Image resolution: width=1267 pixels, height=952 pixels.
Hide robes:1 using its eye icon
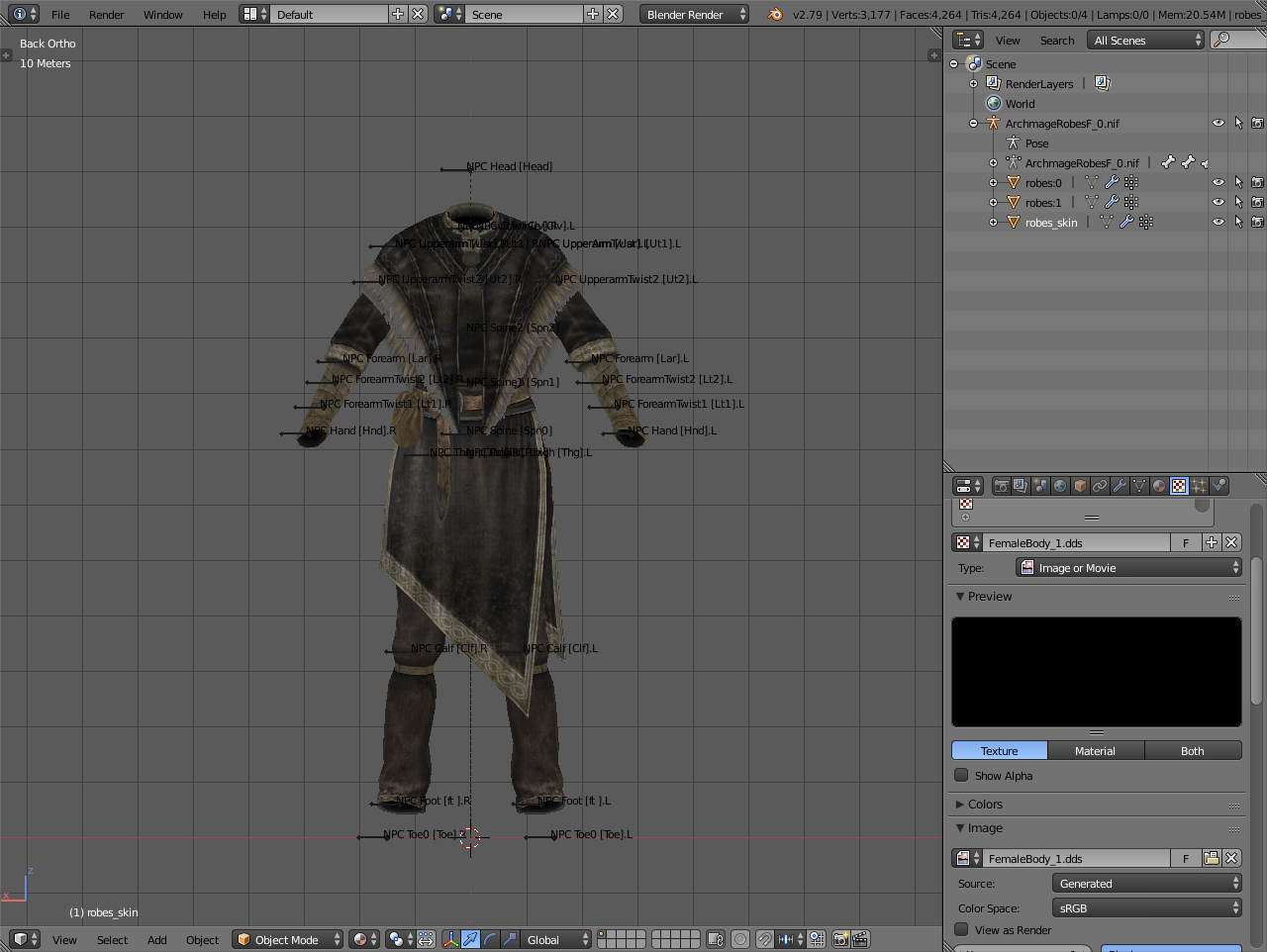pos(1218,202)
